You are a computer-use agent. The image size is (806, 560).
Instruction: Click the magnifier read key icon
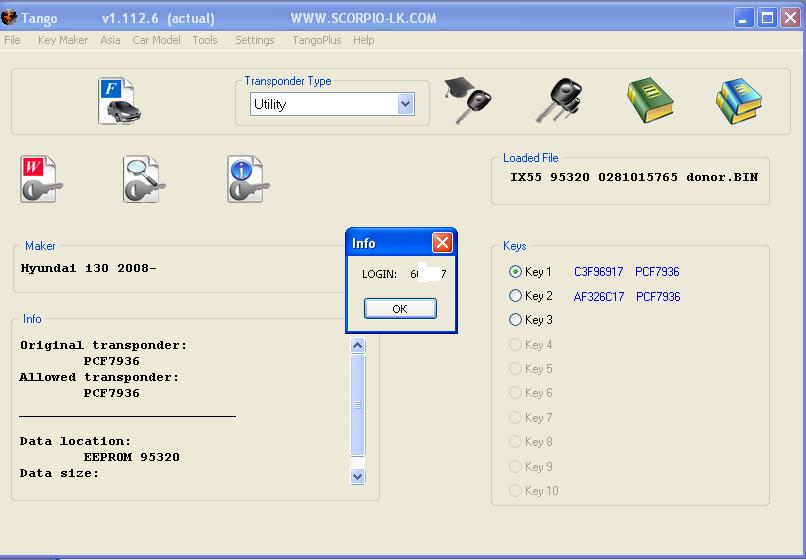(144, 179)
